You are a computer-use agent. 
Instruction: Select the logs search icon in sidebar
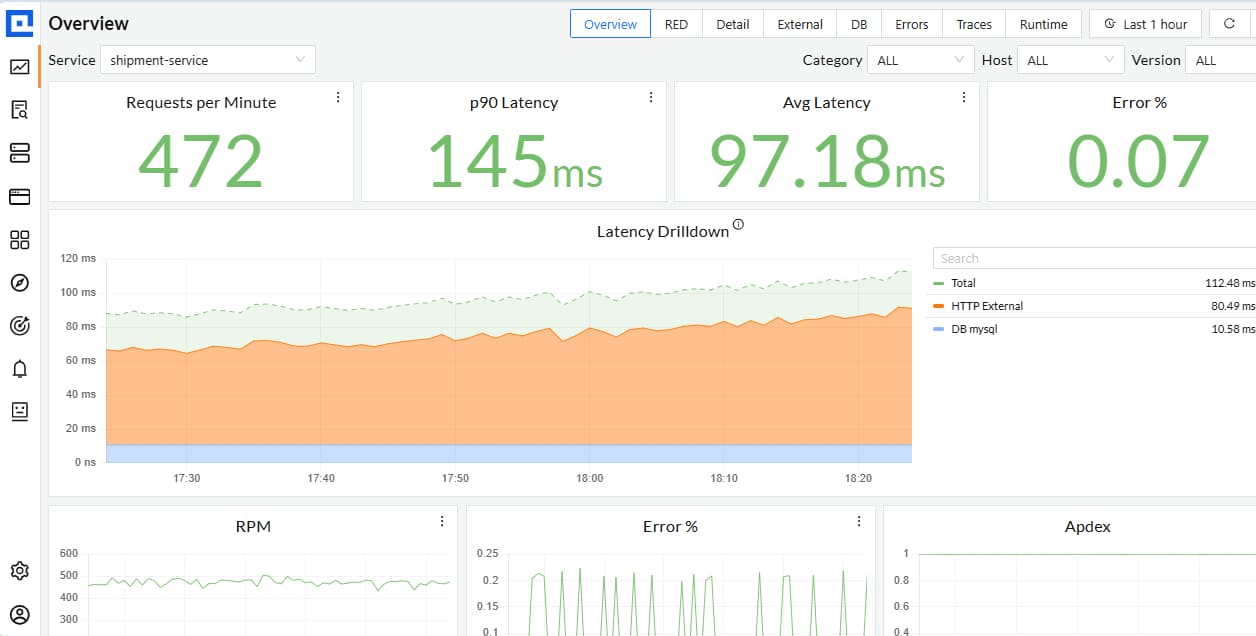coord(20,110)
